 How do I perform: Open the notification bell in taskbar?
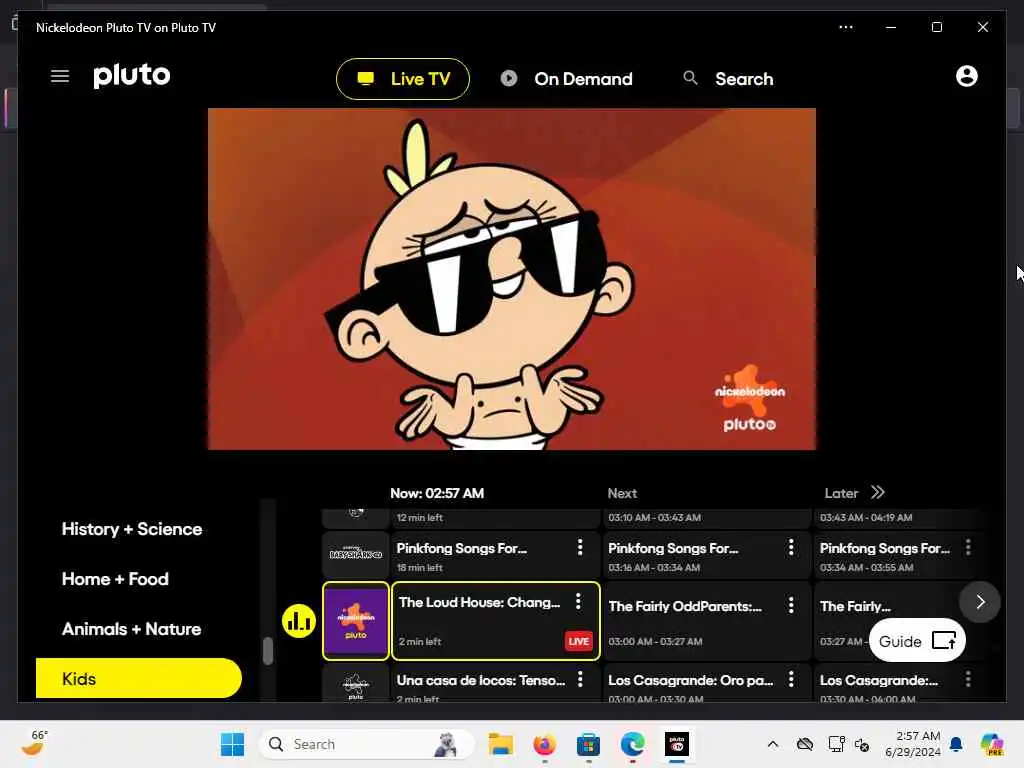point(956,744)
